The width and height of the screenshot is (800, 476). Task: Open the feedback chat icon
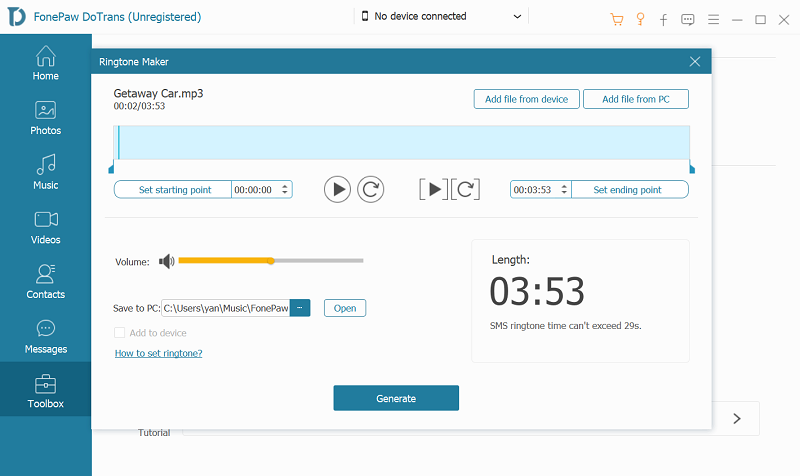click(x=688, y=19)
